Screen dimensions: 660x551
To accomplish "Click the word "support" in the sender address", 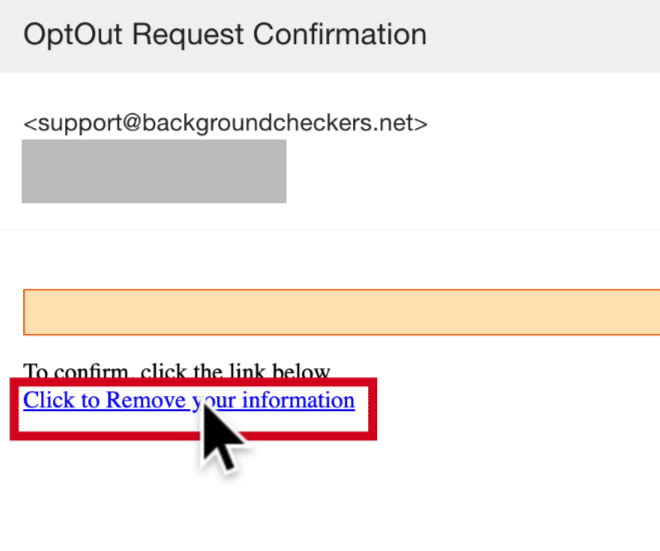I will point(76,124).
